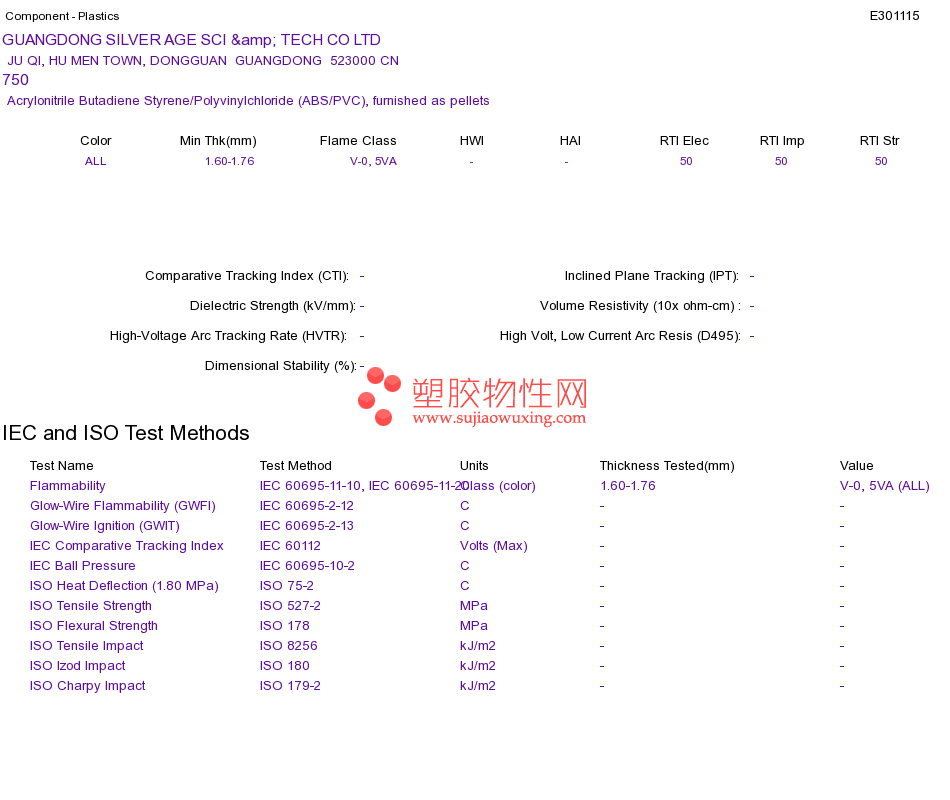Open the Flammability test name link
Screen dimensions: 950x800
pyautogui.click(x=68, y=486)
